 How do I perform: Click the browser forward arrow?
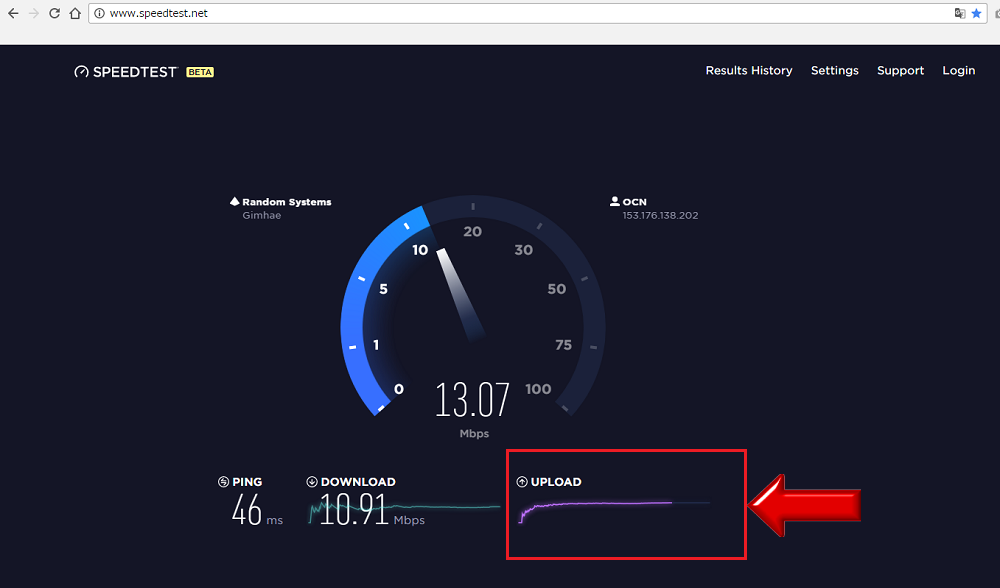(34, 13)
